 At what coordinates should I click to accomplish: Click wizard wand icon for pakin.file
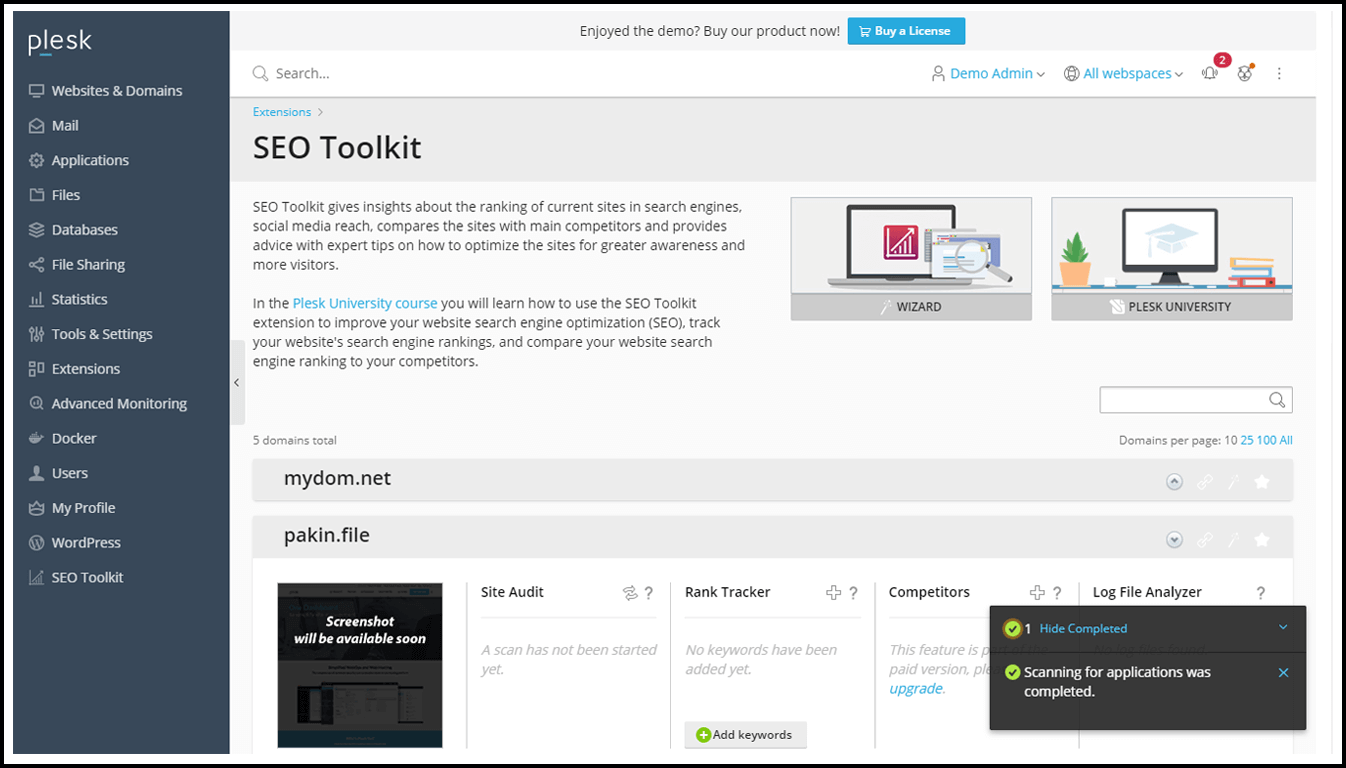tap(1233, 540)
